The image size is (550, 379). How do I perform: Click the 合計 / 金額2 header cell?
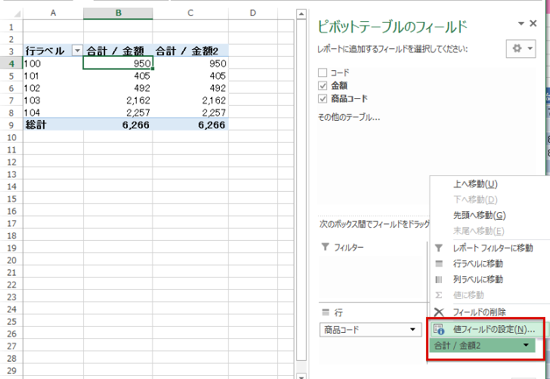tap(190, 51)
